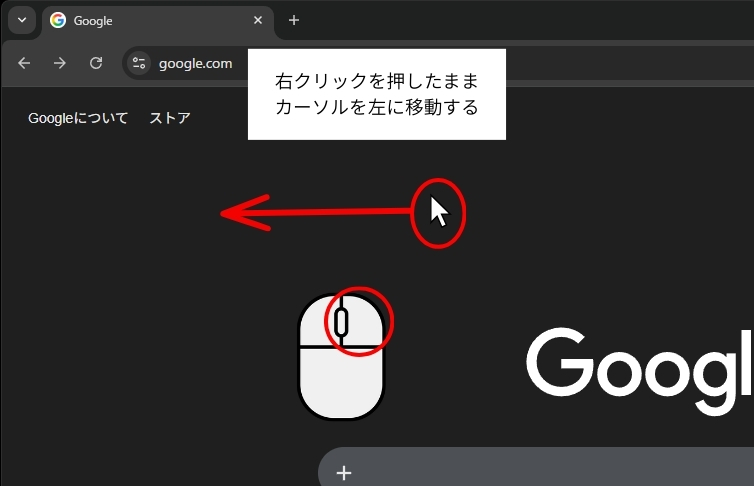Focus the google.com address bar

click(195, 63)
